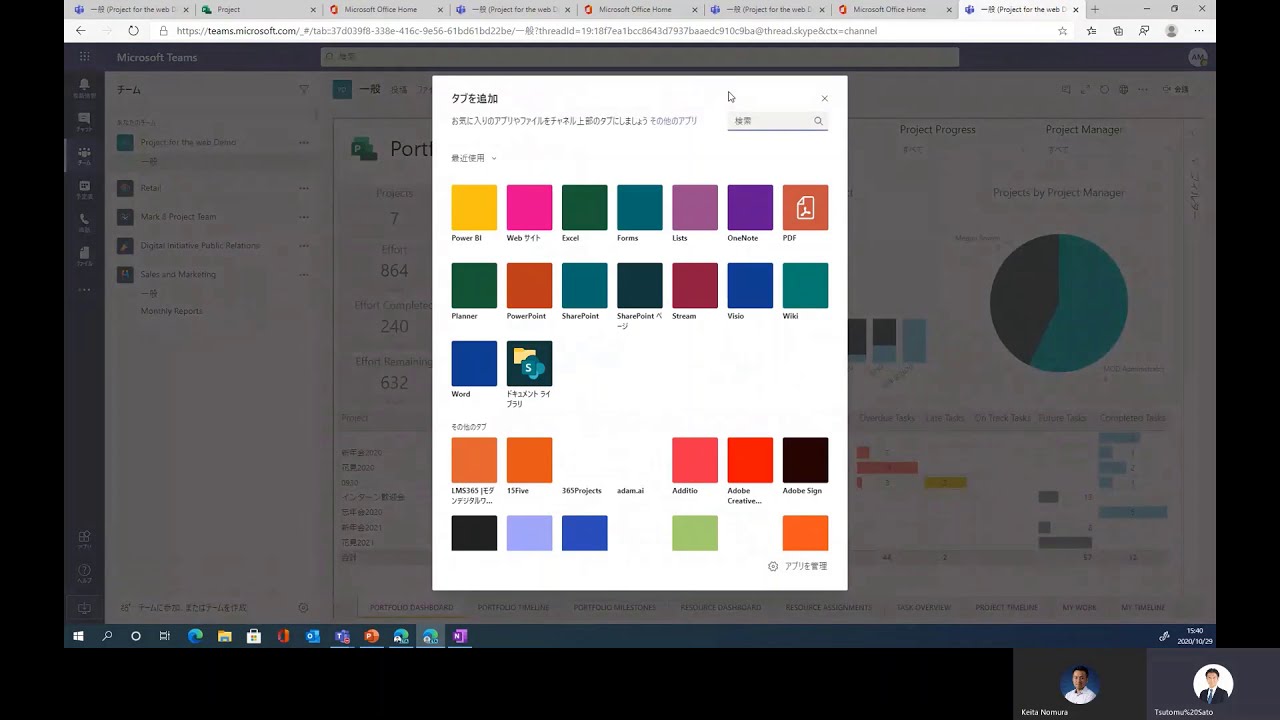The width and height of the screenshot is (1280, 720).
Task: Pick the SharePoint app tile
Action: [584, 286]
